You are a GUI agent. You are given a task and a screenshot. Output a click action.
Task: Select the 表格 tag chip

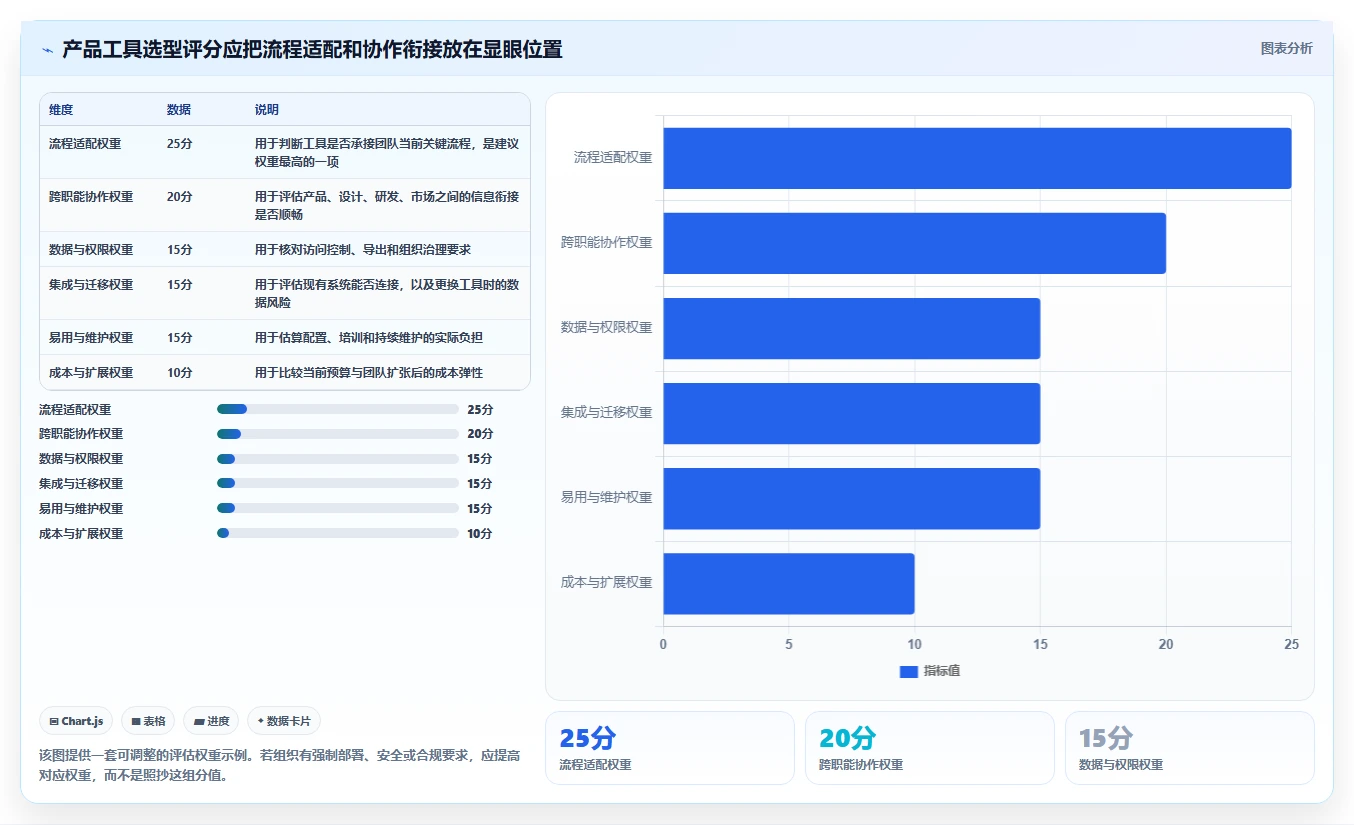click(x=148, y=721)
